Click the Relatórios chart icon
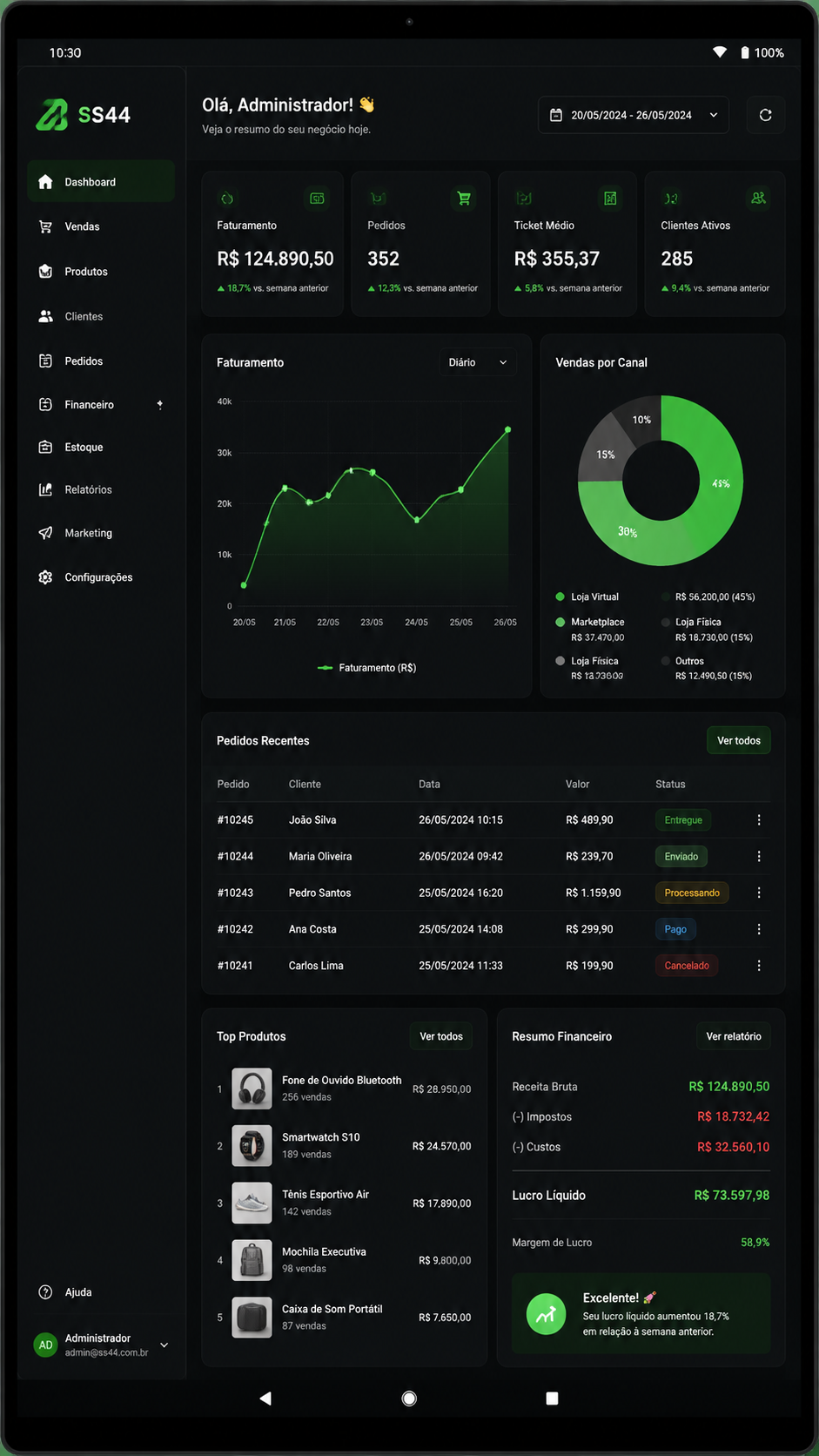This screenshot has height=1456, width=819. tap(45, 489)
